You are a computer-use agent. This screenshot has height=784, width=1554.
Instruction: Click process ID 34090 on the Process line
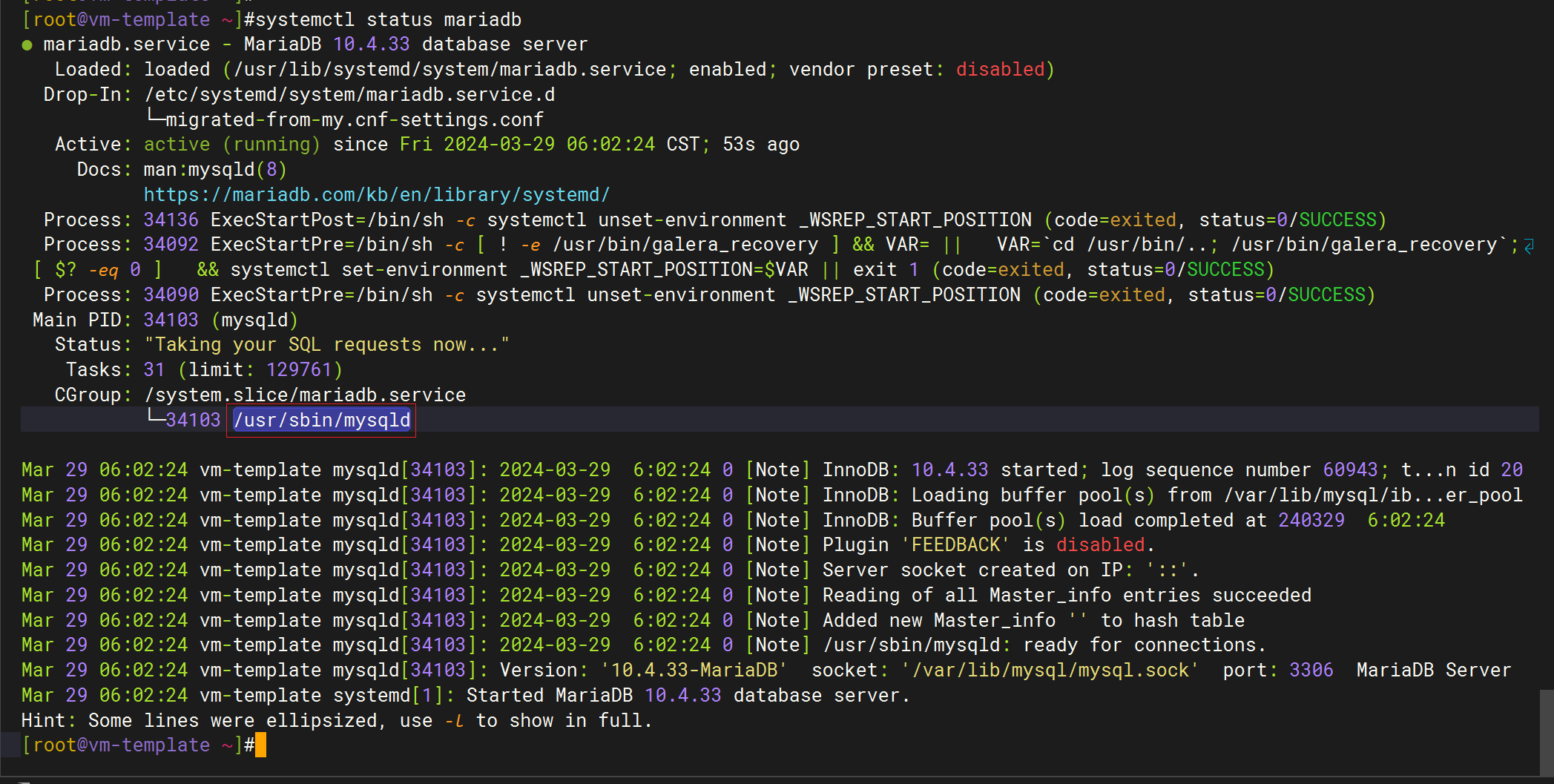(x=171, y=295)
